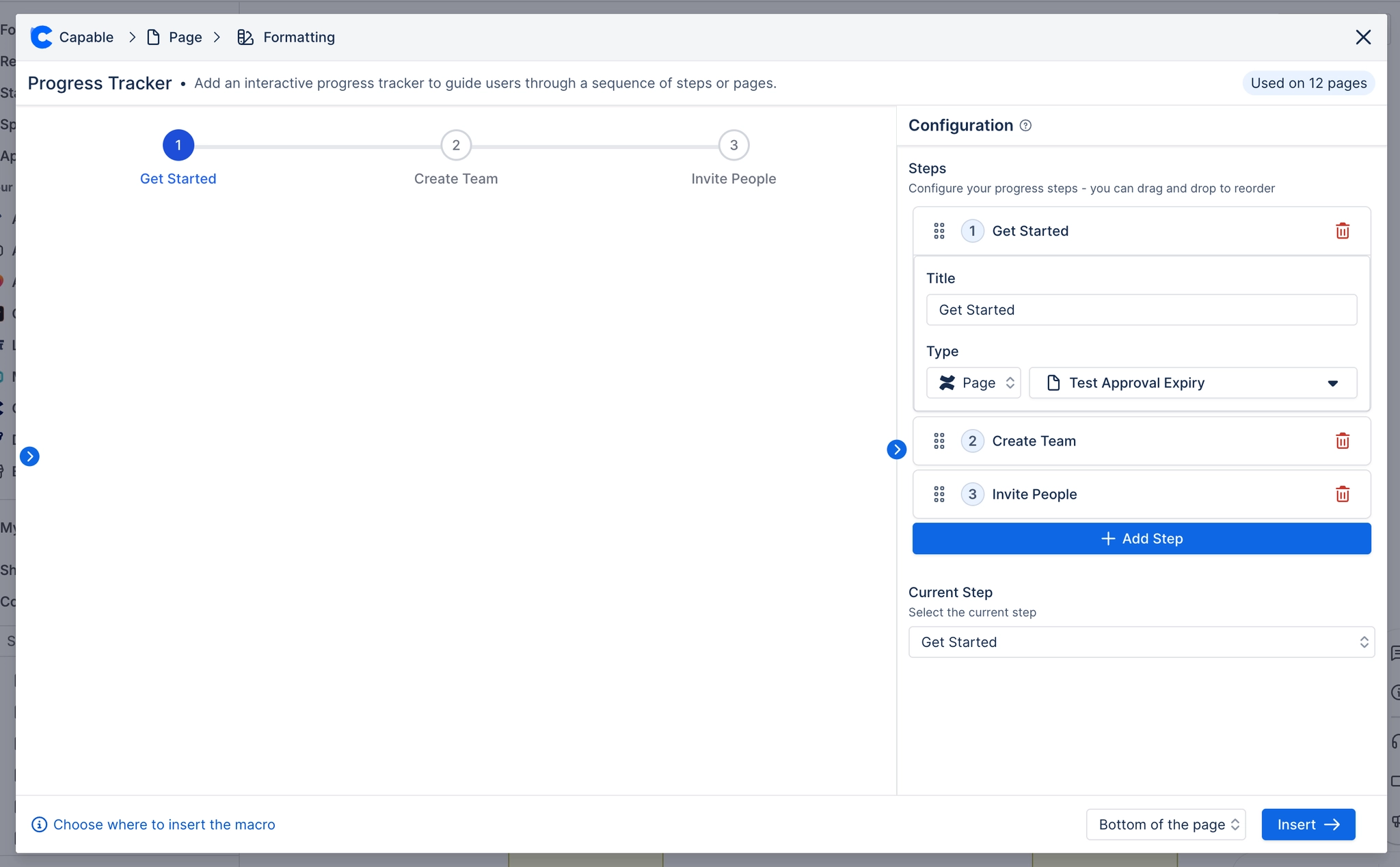Click the Configuration help question icon

pos(1025,126)
